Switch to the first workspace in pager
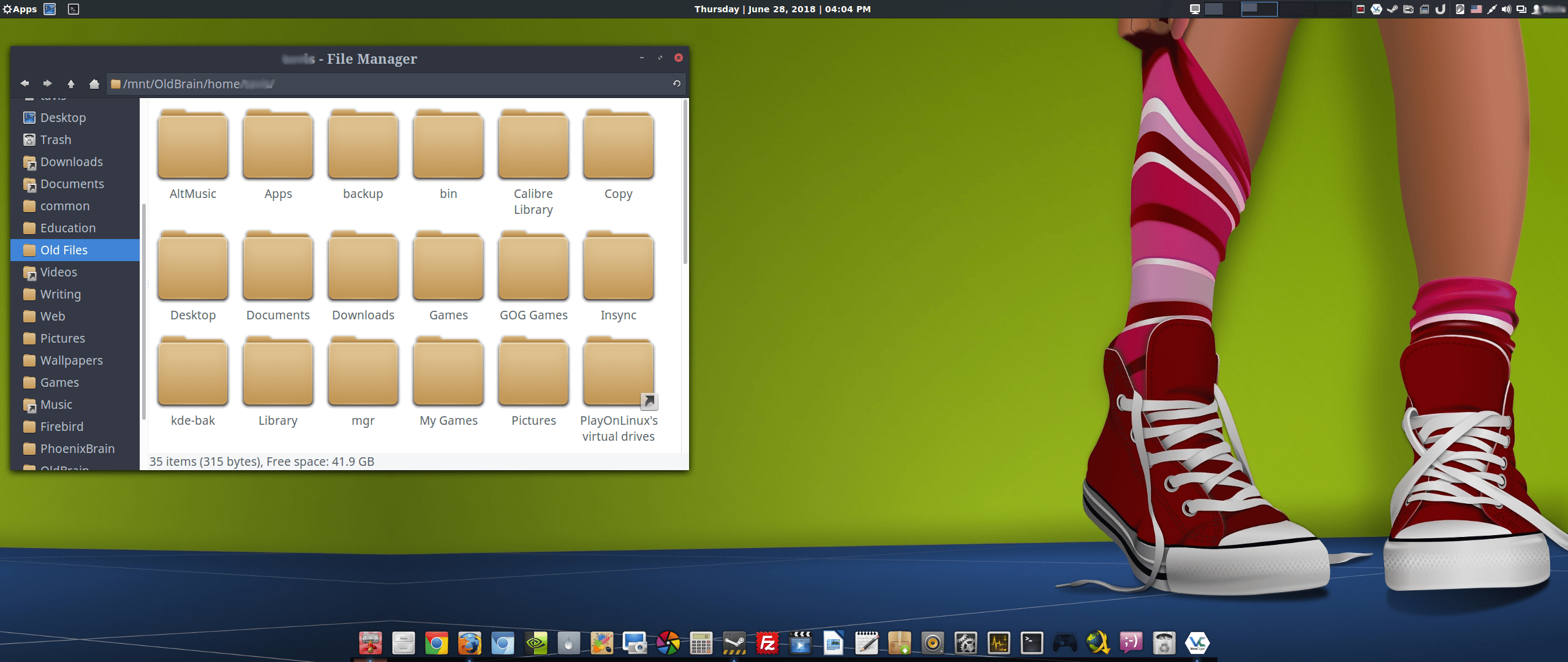 (1222, 9)
